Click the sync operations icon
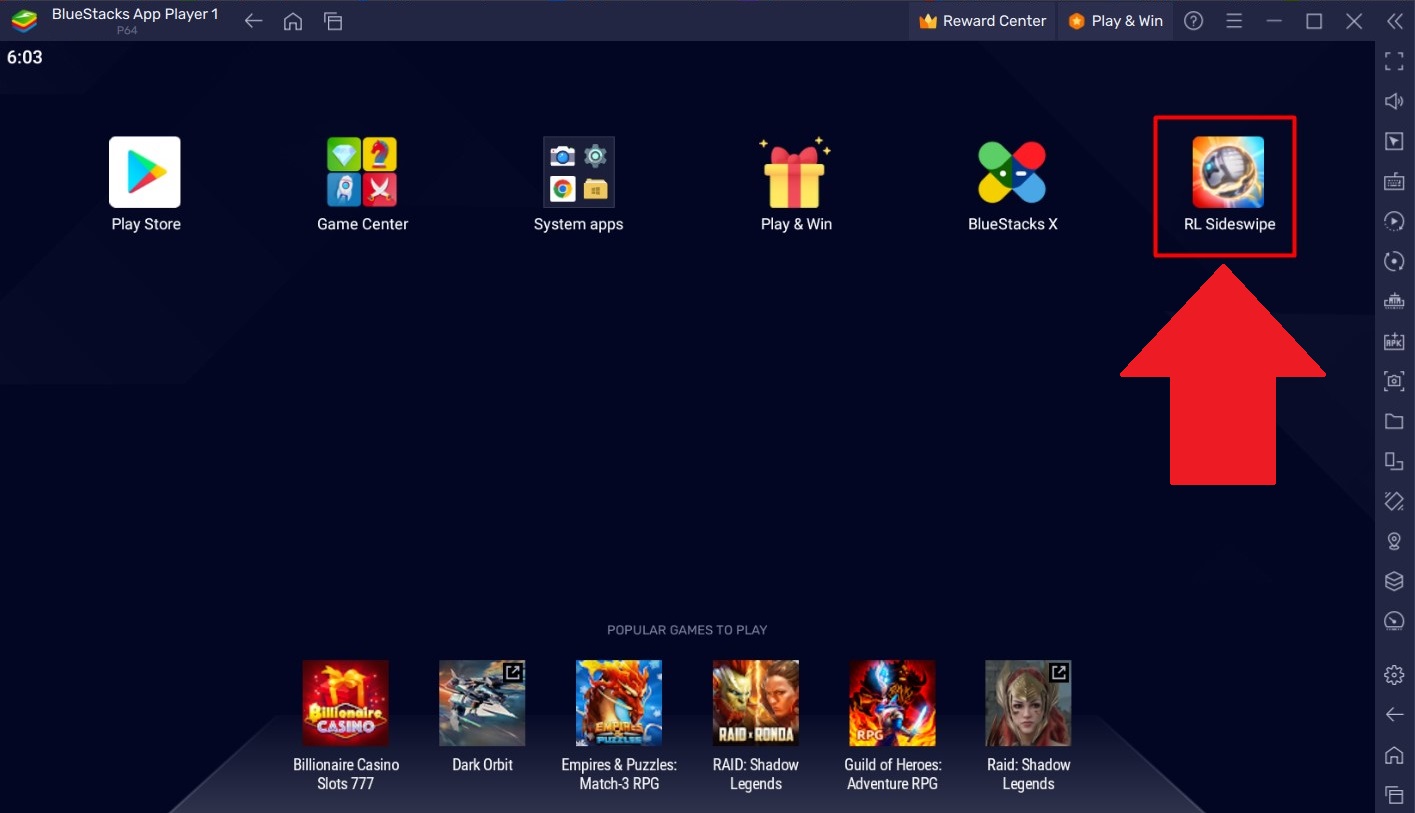The width and height of the screenshot is (1415, 813). pos(1394,261)
